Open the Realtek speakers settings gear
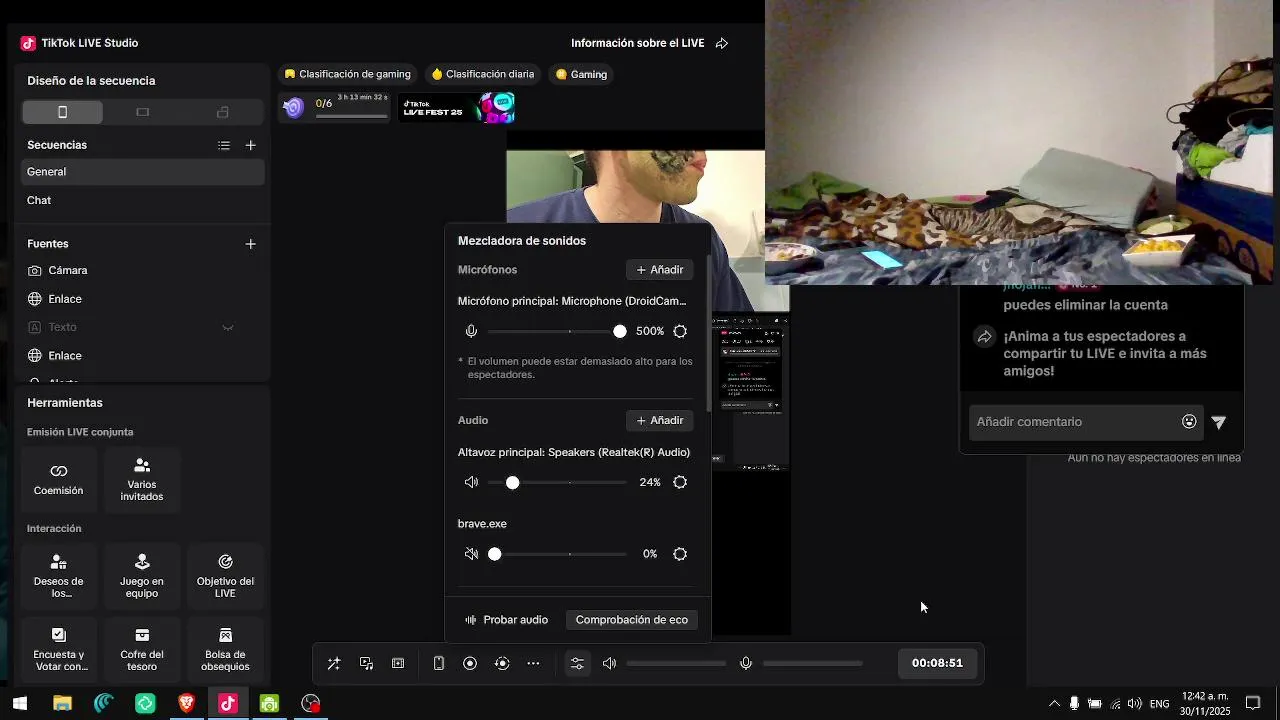The image size is (1280, 720). point(680,482)
